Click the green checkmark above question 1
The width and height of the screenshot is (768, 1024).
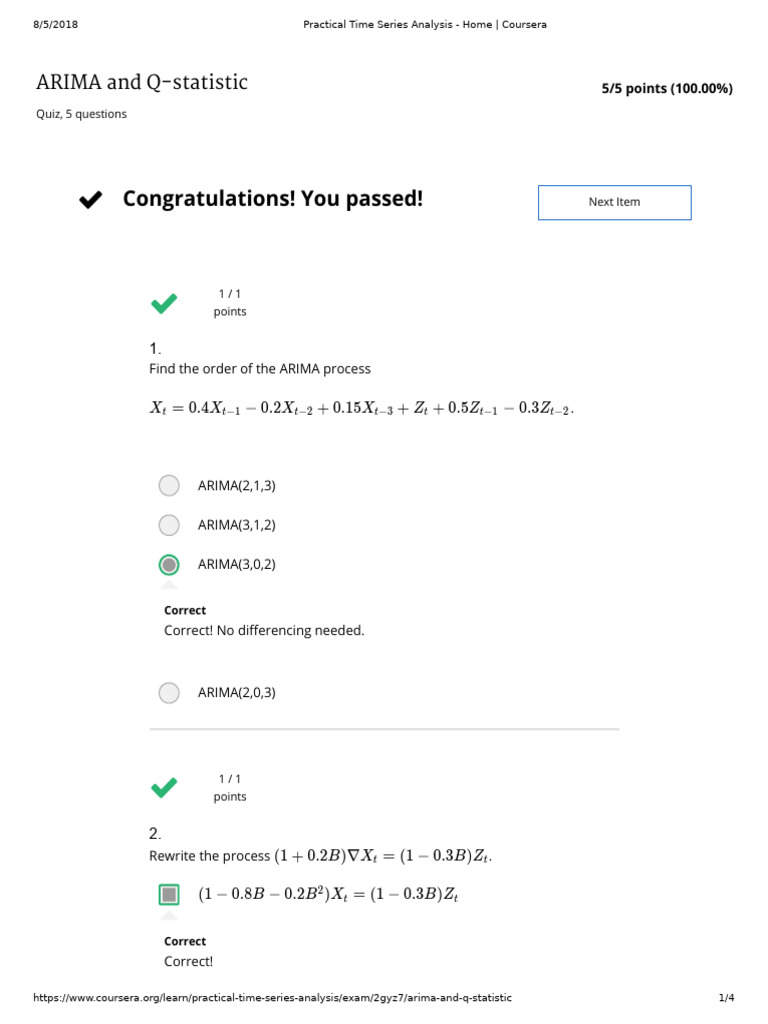click(164, 302)
